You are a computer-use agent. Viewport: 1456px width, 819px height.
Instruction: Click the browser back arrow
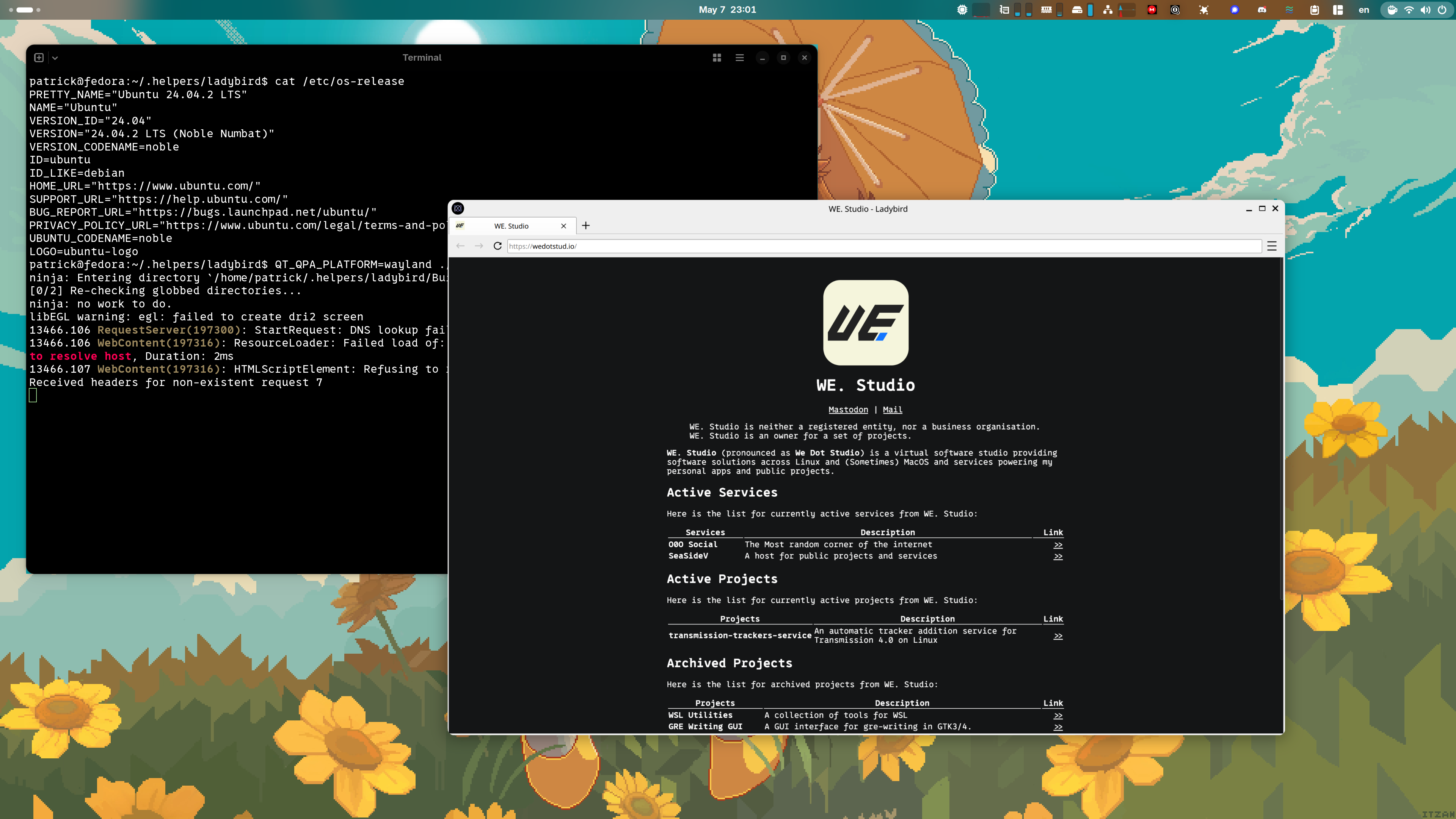coord(460,246)
